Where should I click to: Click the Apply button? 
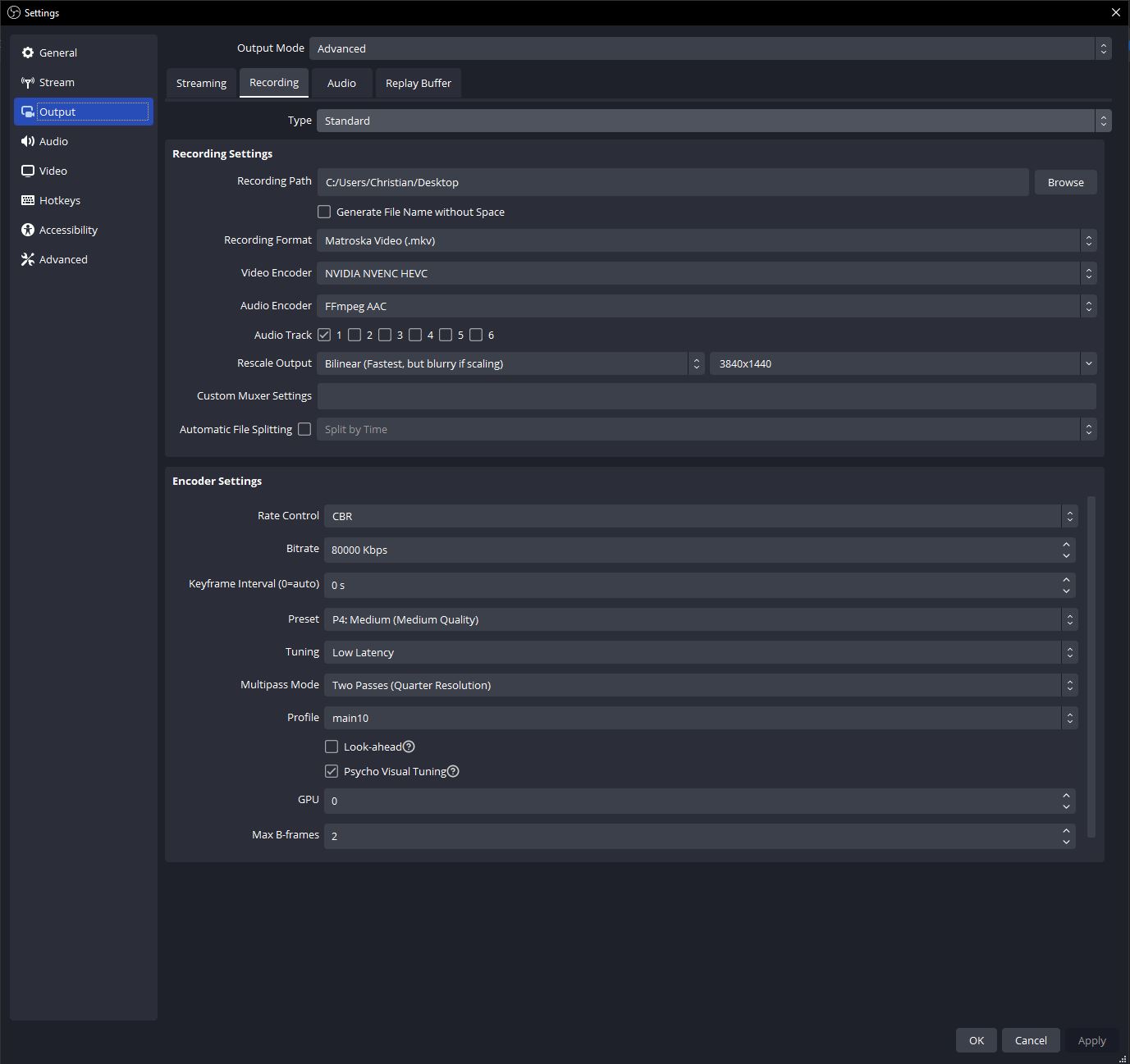pyautogui.click(x=1091, y=1040)
